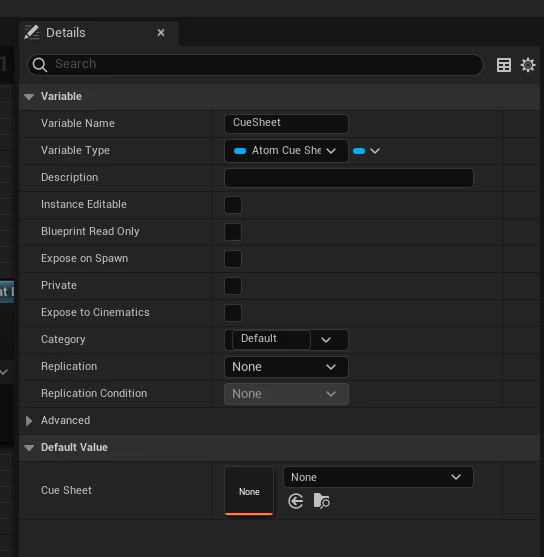
Task: Click the Expose to Cinematics label
Action: click(95, 312)
